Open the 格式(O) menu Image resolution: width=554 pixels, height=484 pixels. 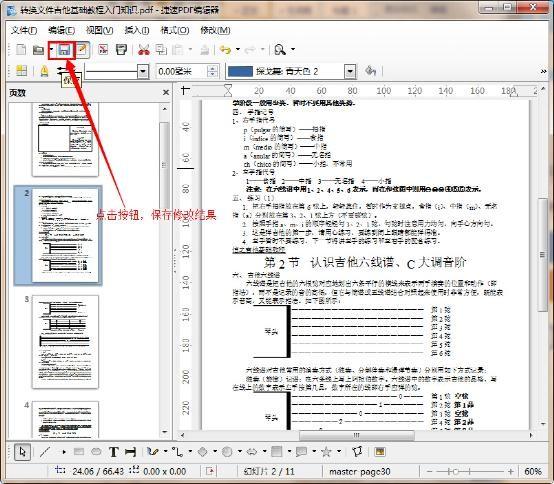point(175,31)
